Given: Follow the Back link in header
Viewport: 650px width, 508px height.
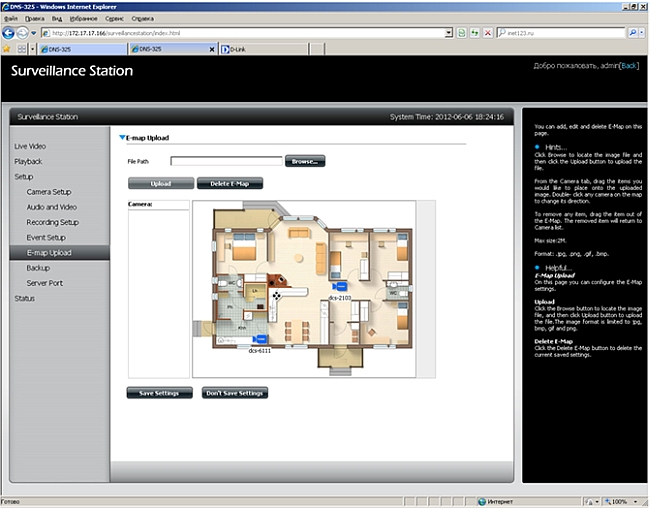Looking at the screenshot, I should 628,66.
